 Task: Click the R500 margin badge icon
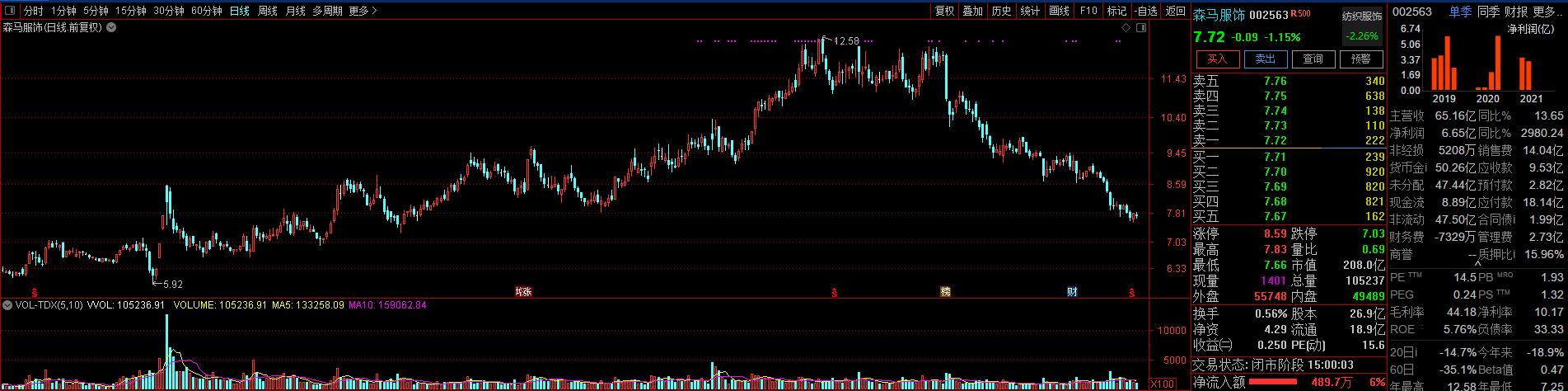[x=1300, y=12]
